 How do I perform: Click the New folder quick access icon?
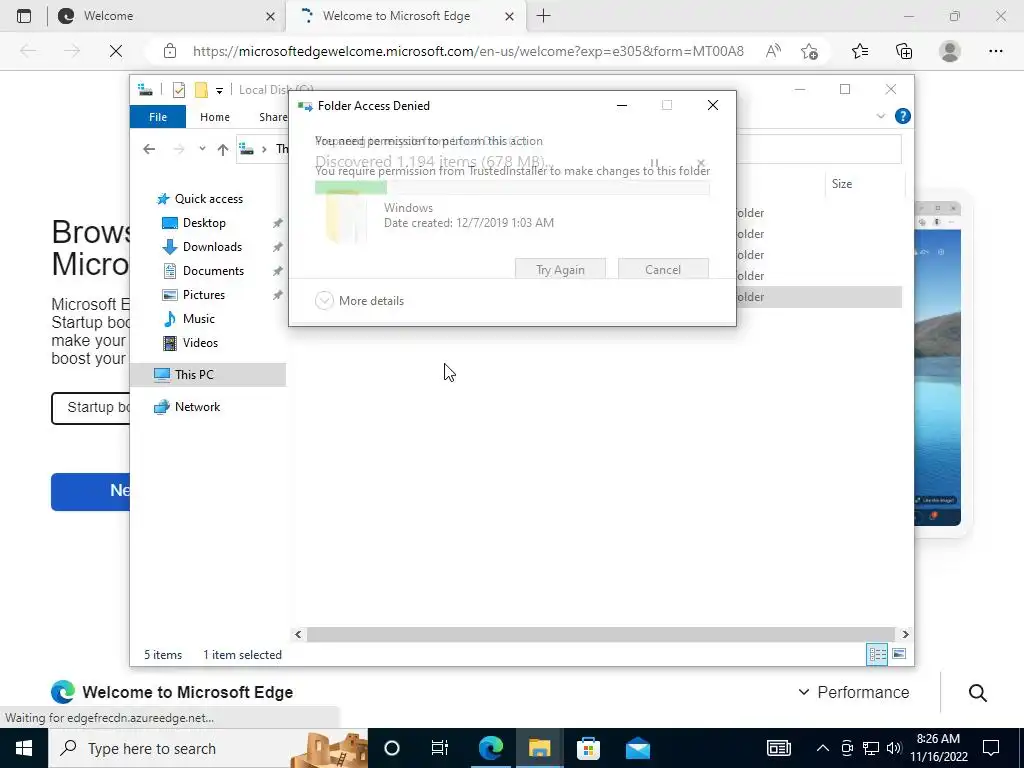[201, 90]
